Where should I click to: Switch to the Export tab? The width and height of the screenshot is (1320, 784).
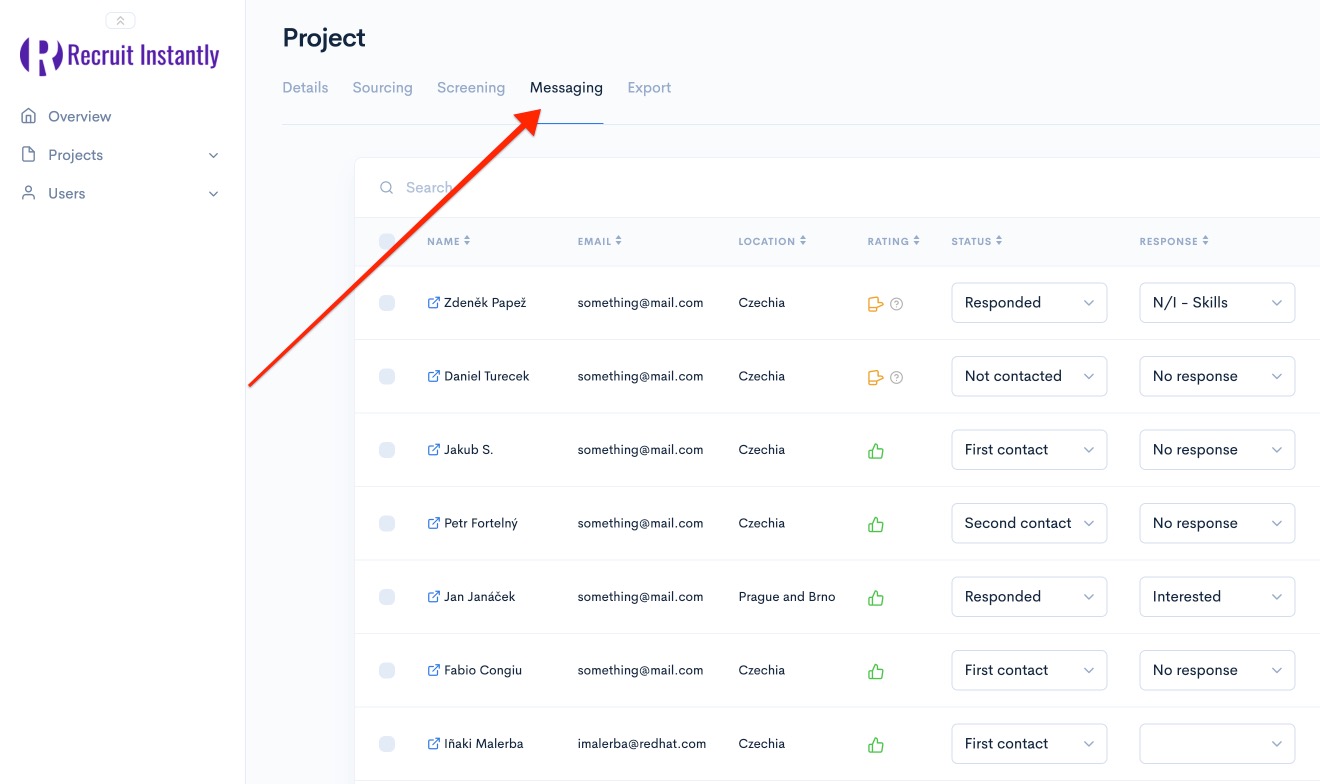click(649, 88)
